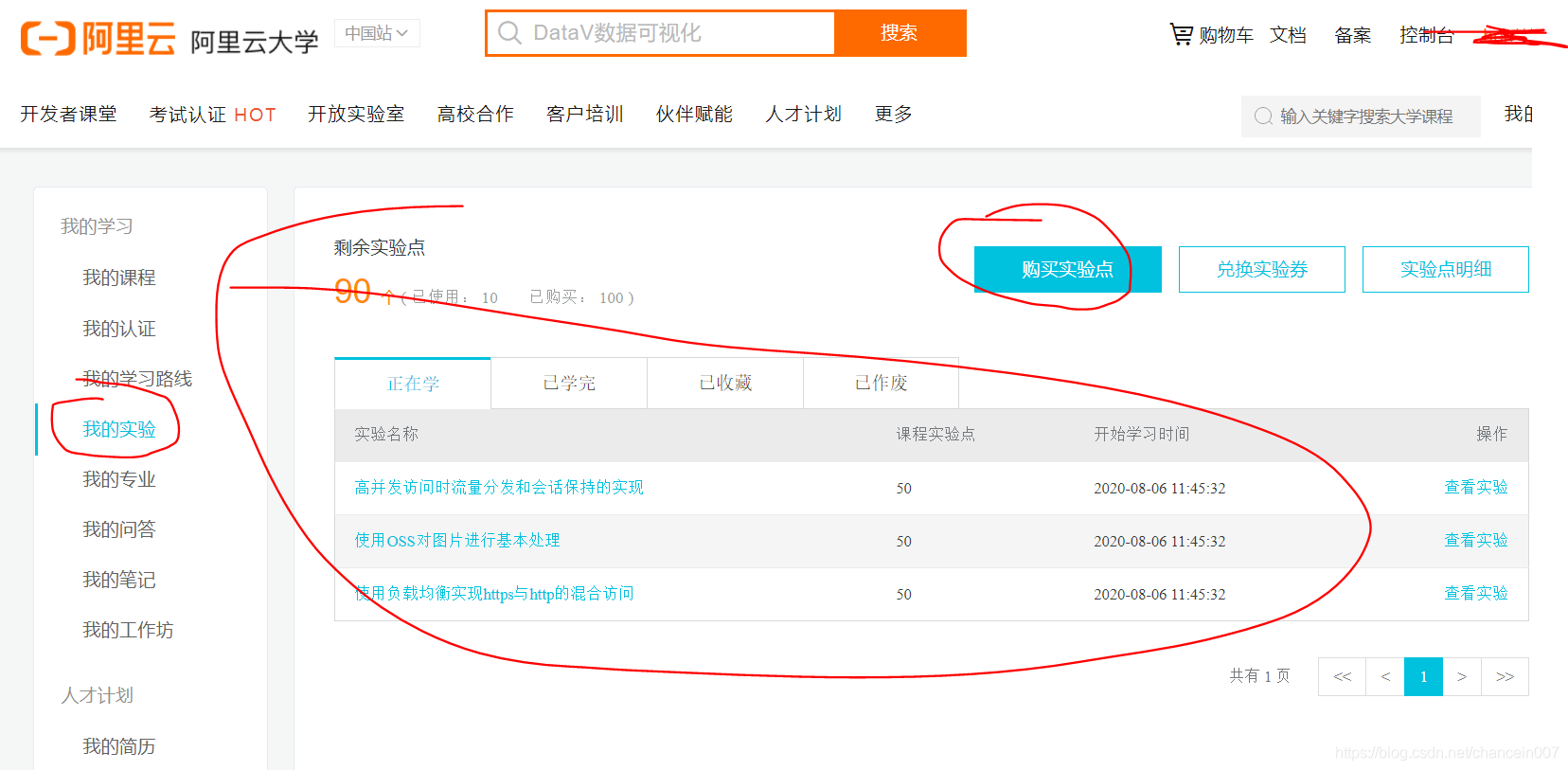
Task: Select 我的课程 in sidebar
Action: click(118, 278)
